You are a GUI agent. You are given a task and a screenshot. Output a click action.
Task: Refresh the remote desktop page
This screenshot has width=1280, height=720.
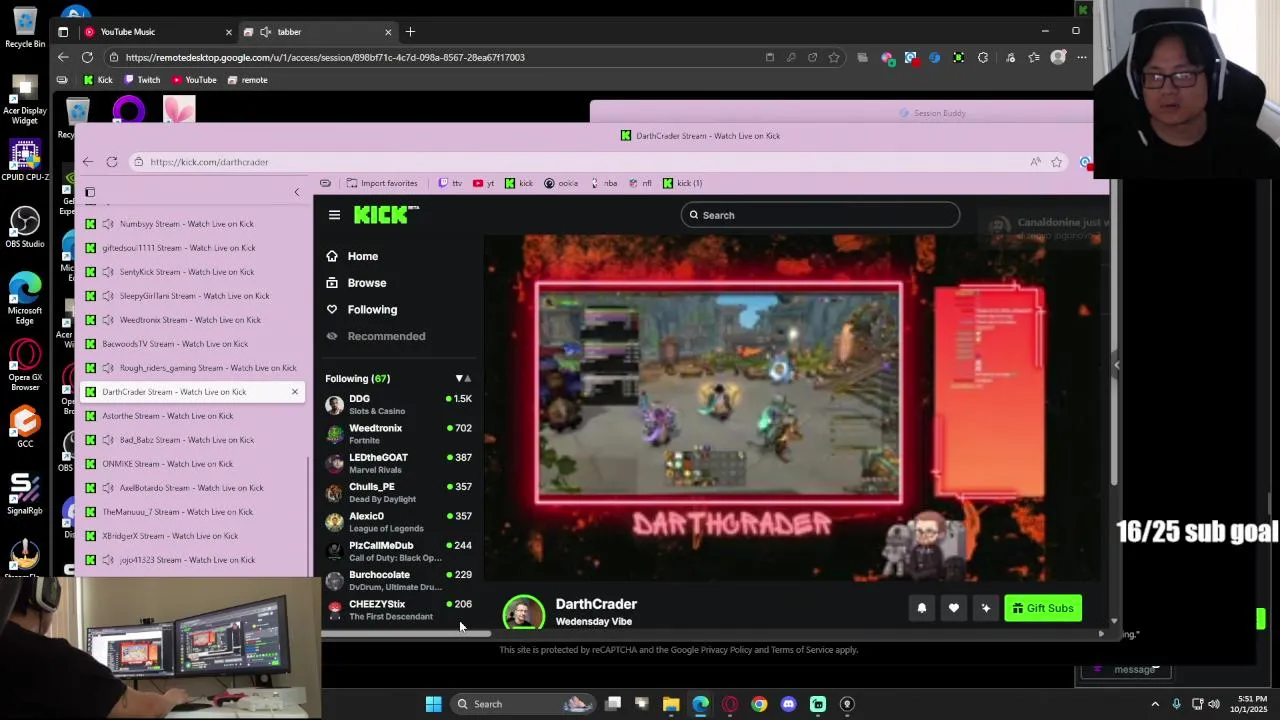pyautogui.click(x=87, y=57)
